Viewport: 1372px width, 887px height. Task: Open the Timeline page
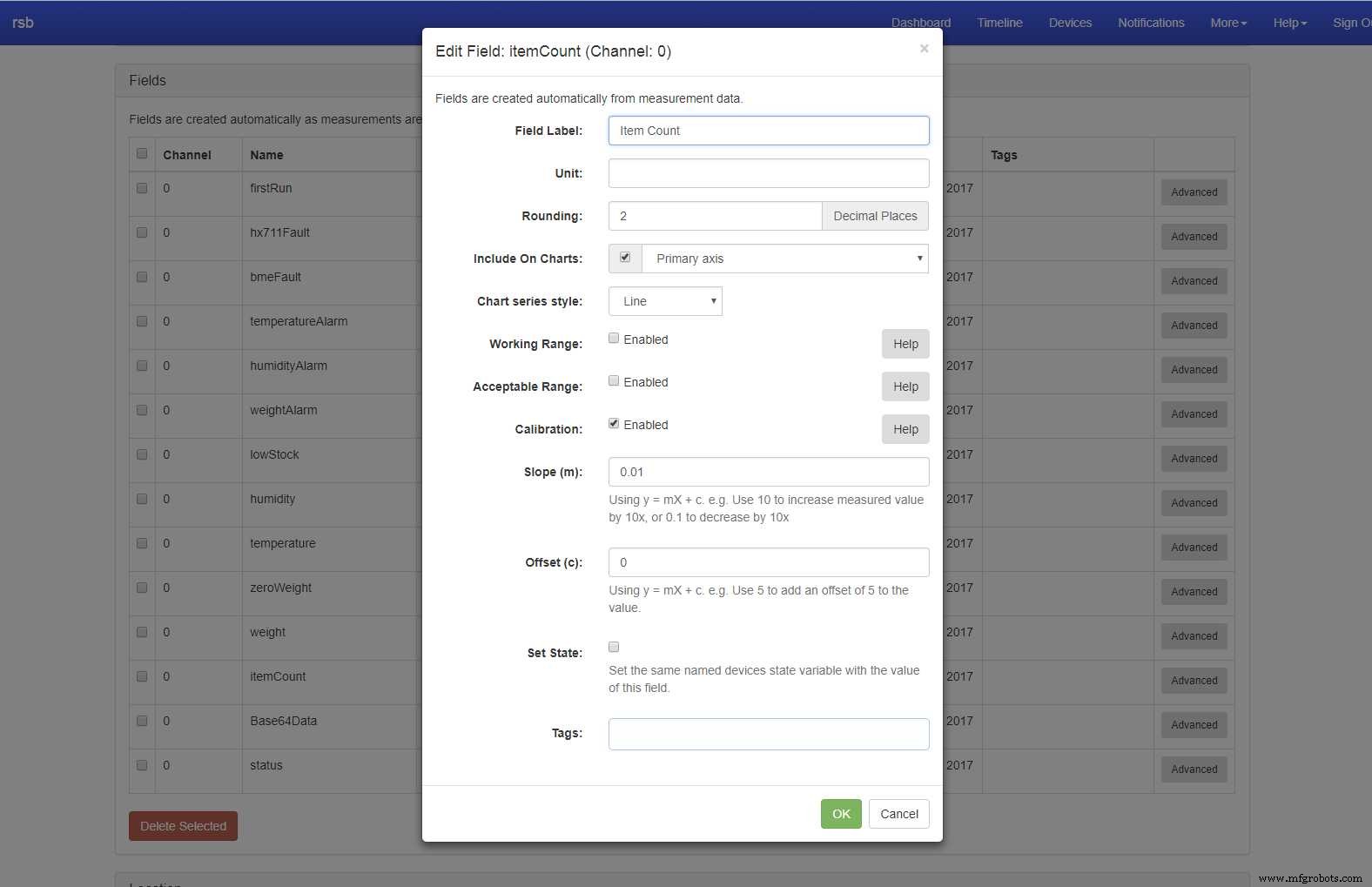[x=999, y=23]
